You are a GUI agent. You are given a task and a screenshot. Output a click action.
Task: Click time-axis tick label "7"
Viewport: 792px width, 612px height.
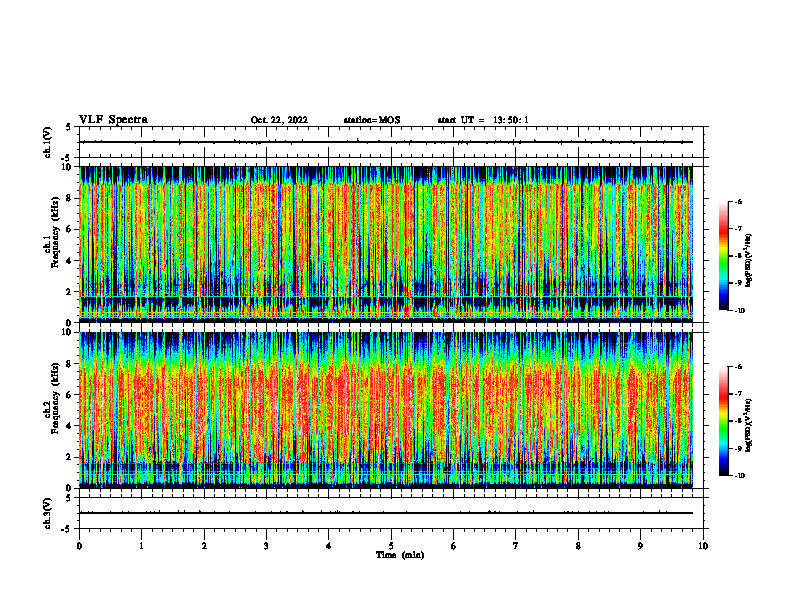click(516, 546)
